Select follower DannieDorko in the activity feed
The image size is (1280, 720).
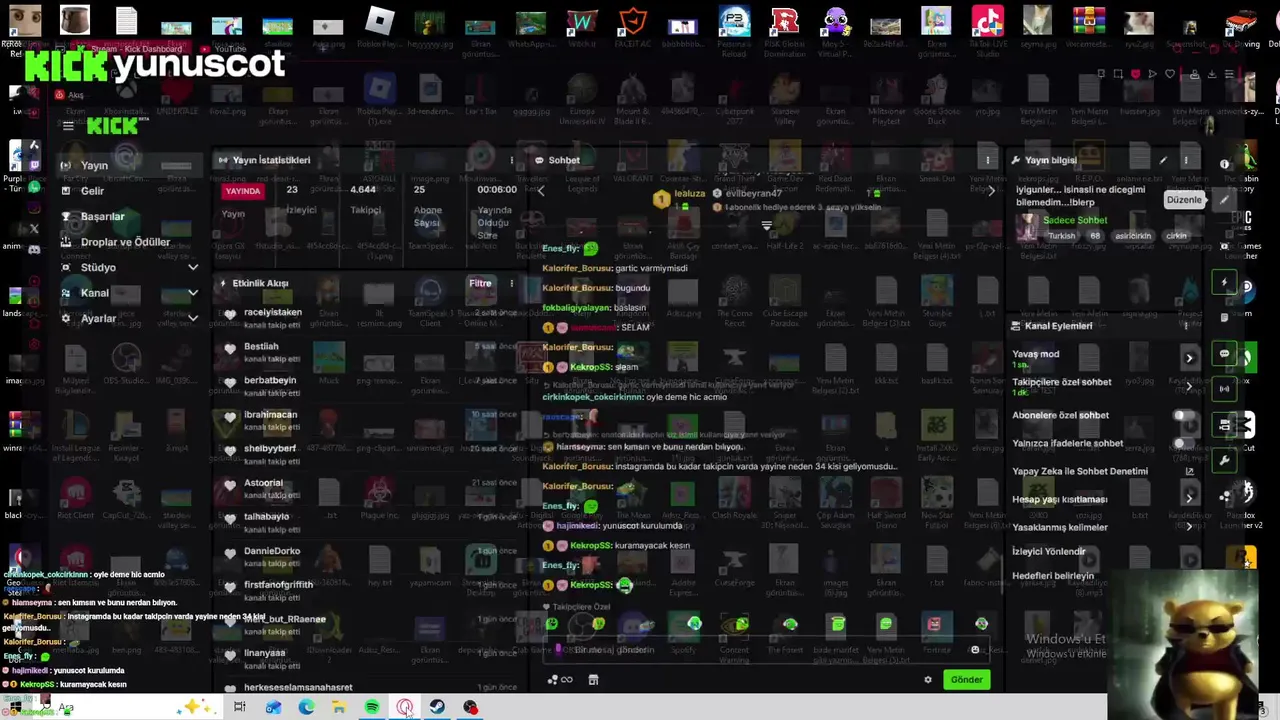coord(271,551)
